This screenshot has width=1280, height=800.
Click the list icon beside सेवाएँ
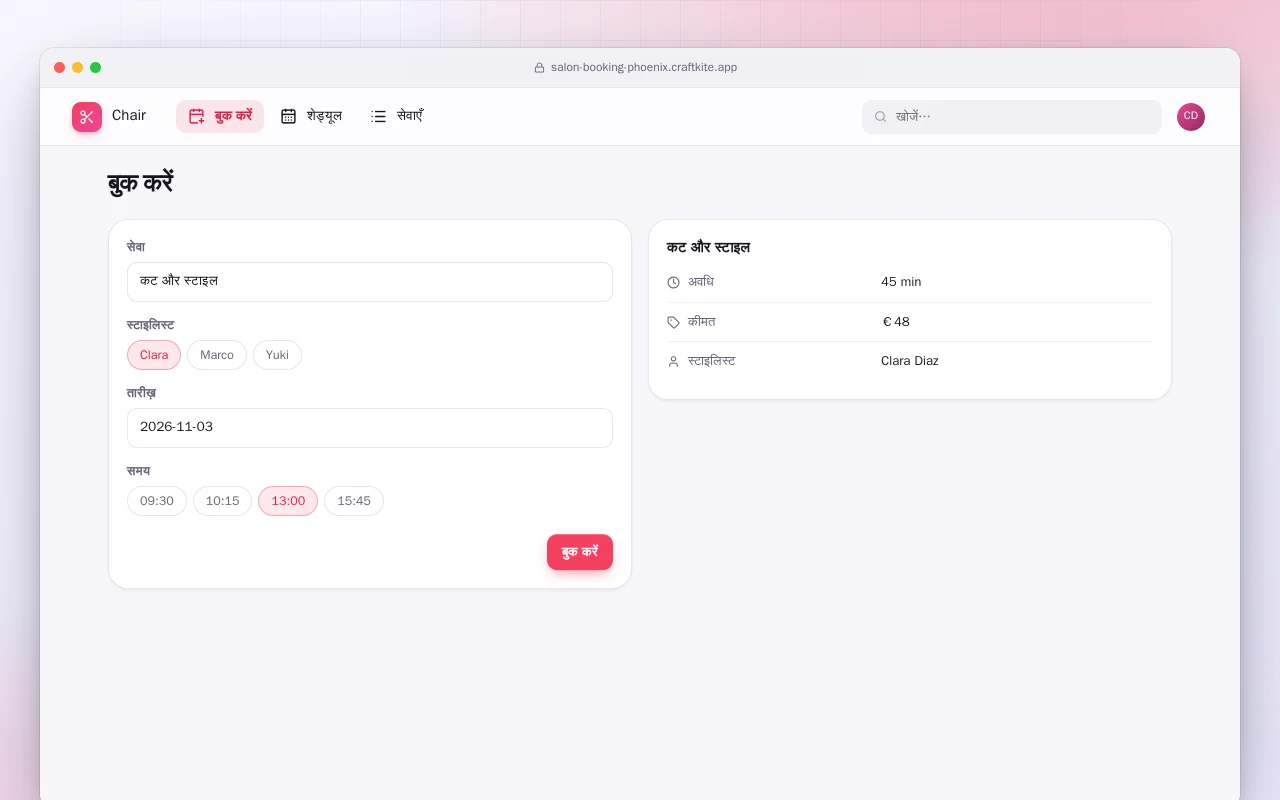[x=378, y=116]
